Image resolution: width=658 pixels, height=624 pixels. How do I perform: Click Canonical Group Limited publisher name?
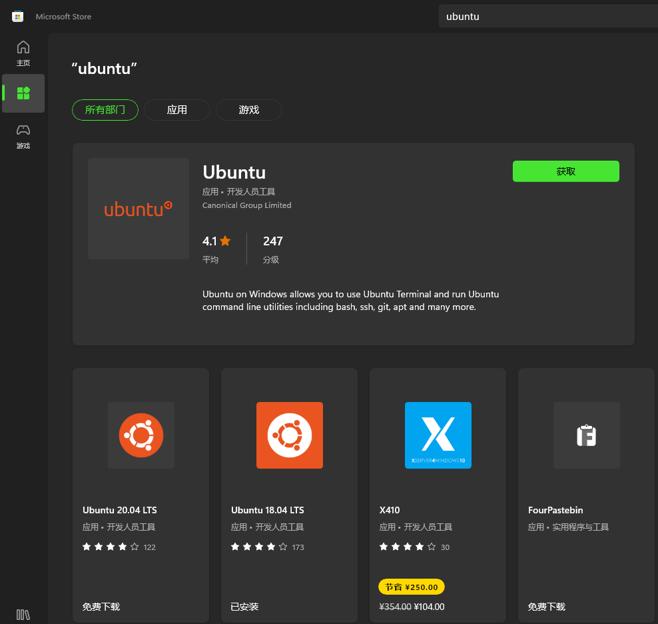click(x=247, y=205)
